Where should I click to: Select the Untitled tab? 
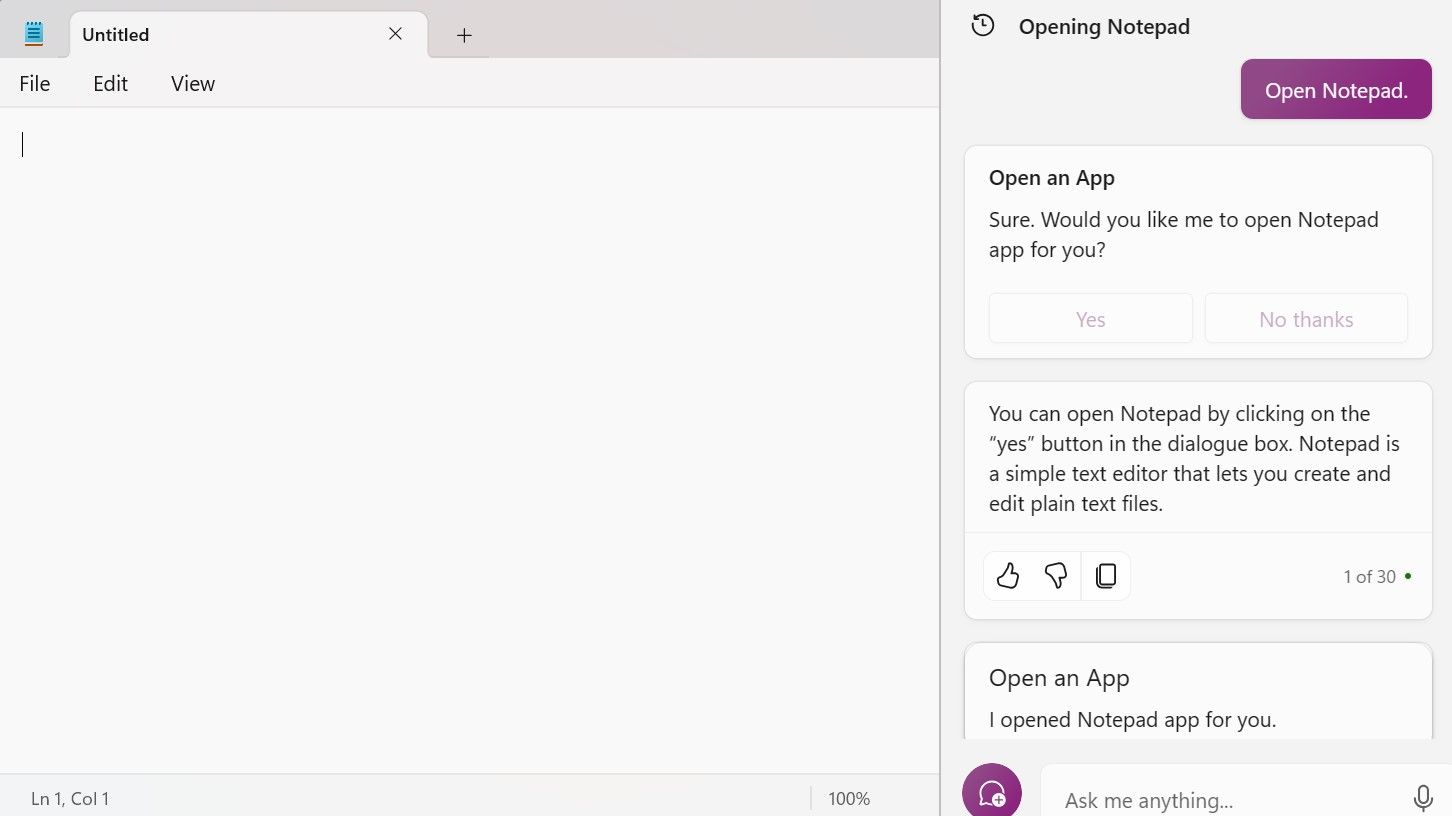pyautogui.click(x=248, y=34)
